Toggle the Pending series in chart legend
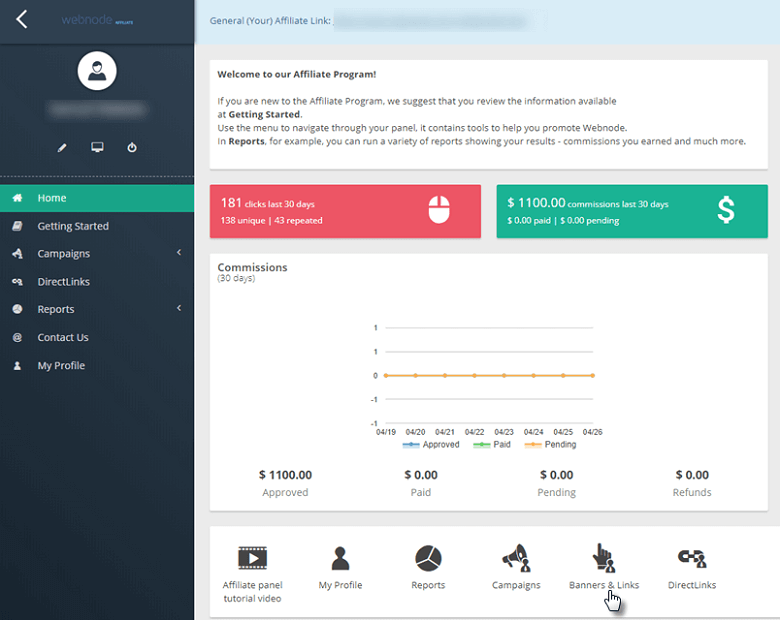The width and height of the screenshot is (780, 620). pyautogui.click(x=551, y=444)
